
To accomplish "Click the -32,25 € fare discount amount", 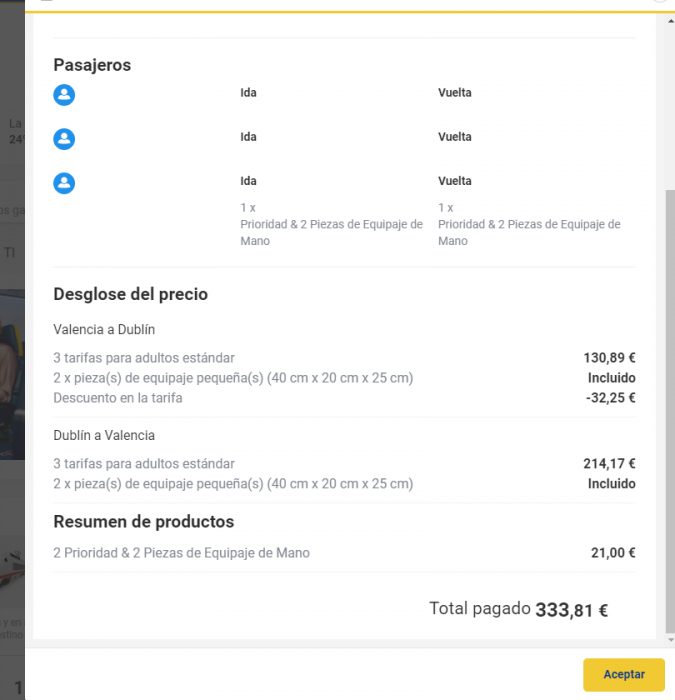I will [610, 398].
